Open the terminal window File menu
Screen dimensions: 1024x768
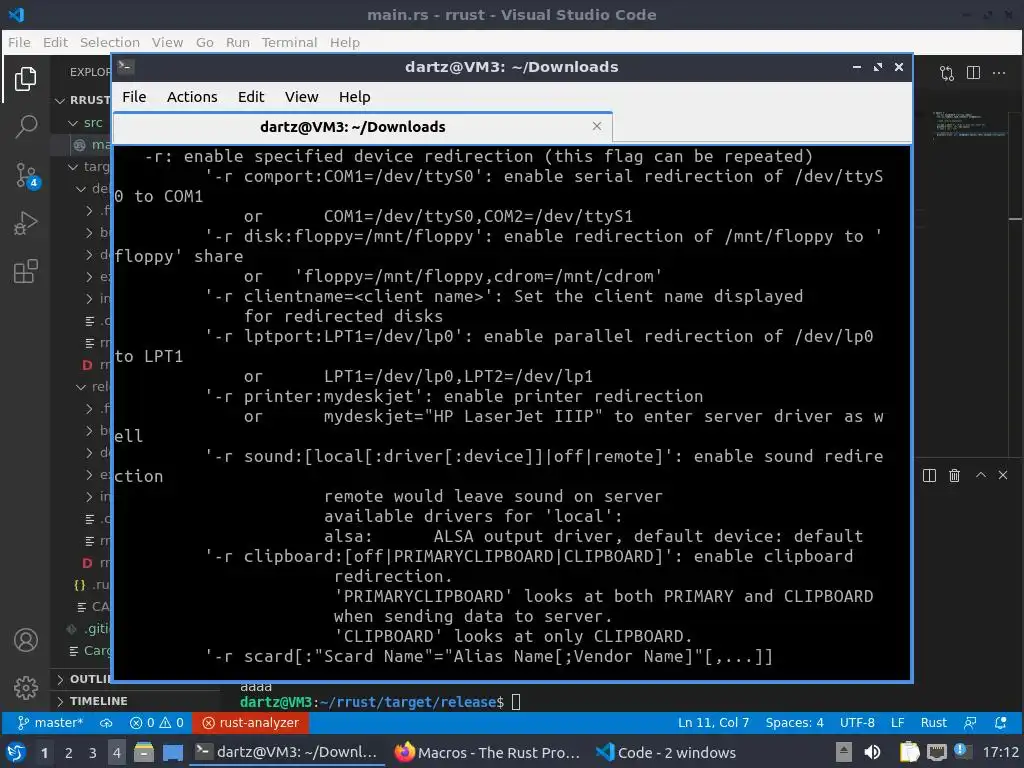pos(134,97)
